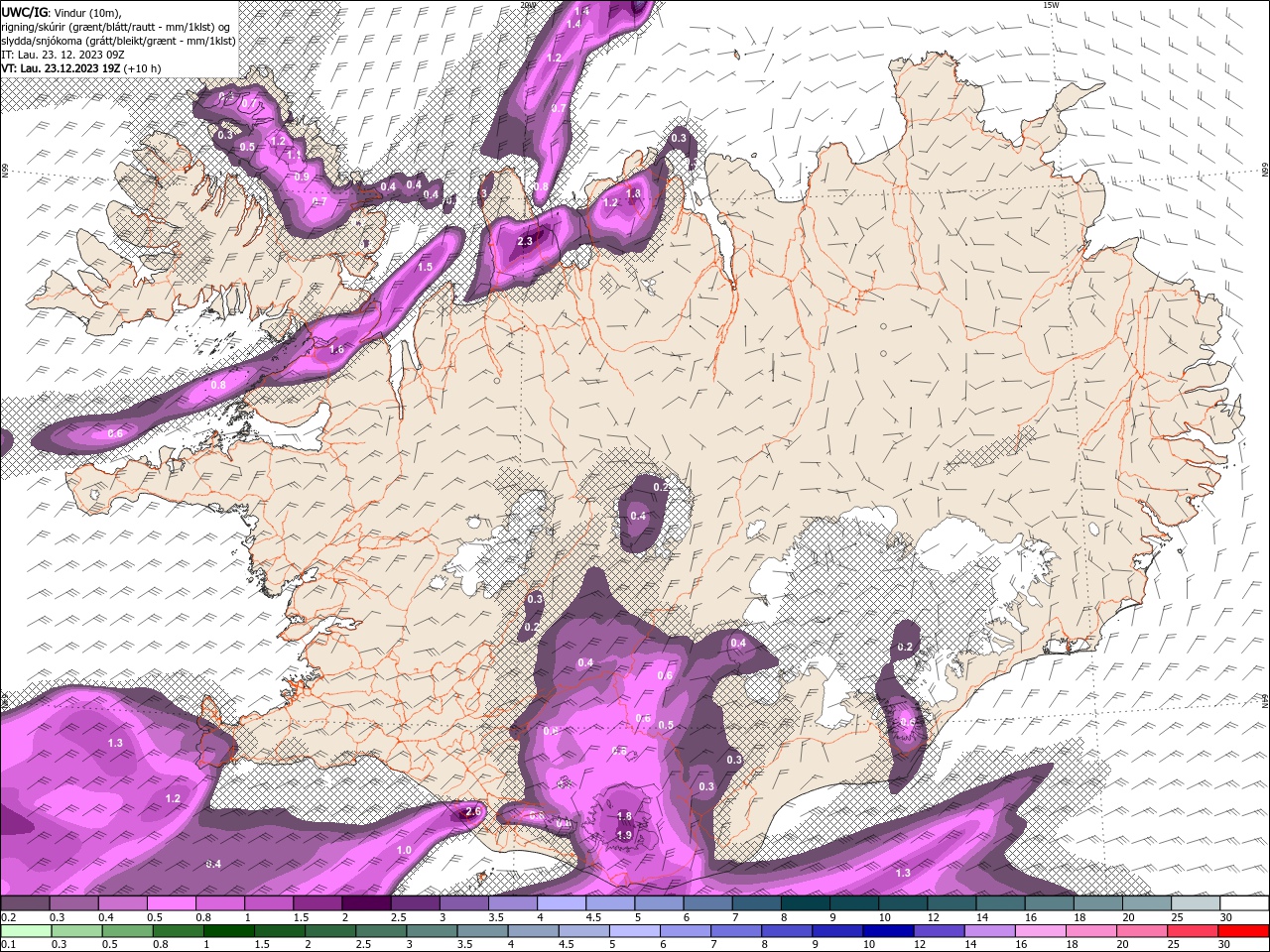Click the 2.6 precipitation value on the map
The height and width of the screenshot is (952, 1270).
(x=472, y=812)
